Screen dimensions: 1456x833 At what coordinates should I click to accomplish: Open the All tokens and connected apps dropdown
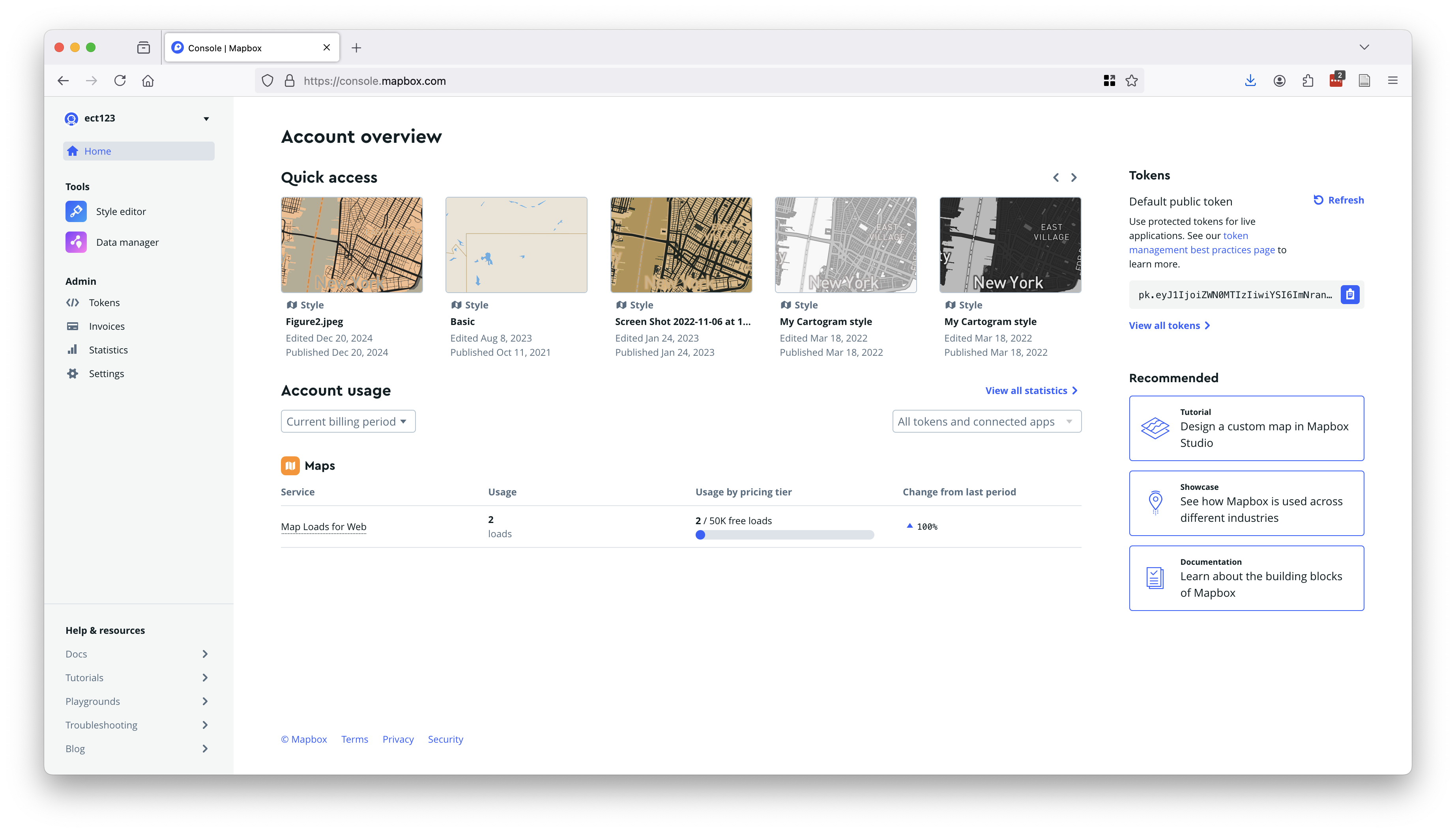tap(986, 421)
